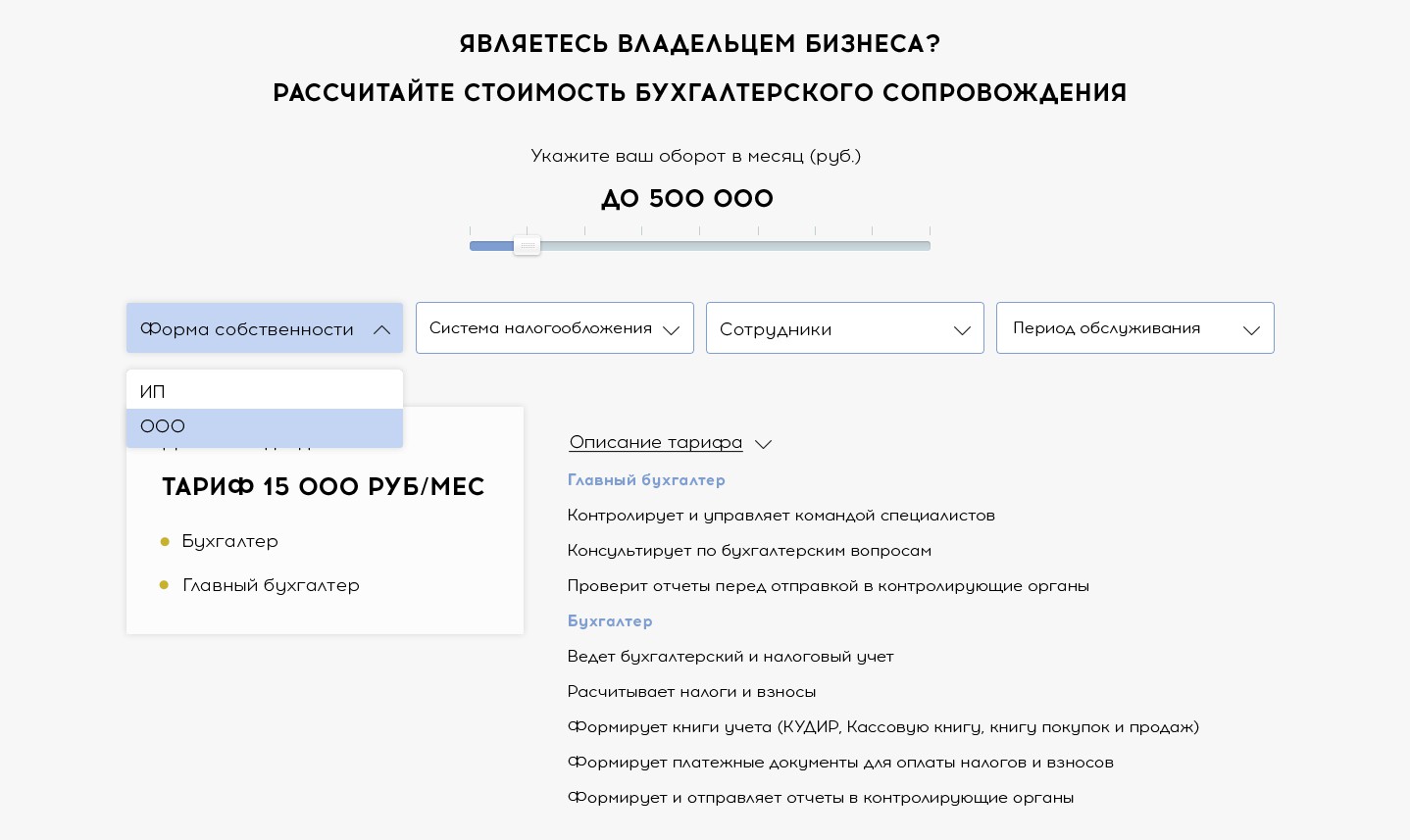Click the Тариф 15 000 руб/мес title
This screenshot has width=1410, height=840.
[x=324, y=487]
